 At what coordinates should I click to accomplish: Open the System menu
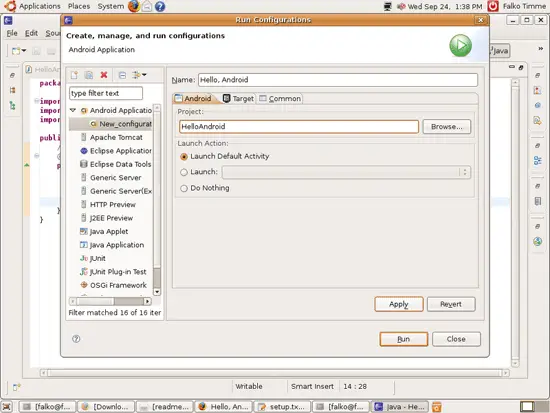point(111,6)
